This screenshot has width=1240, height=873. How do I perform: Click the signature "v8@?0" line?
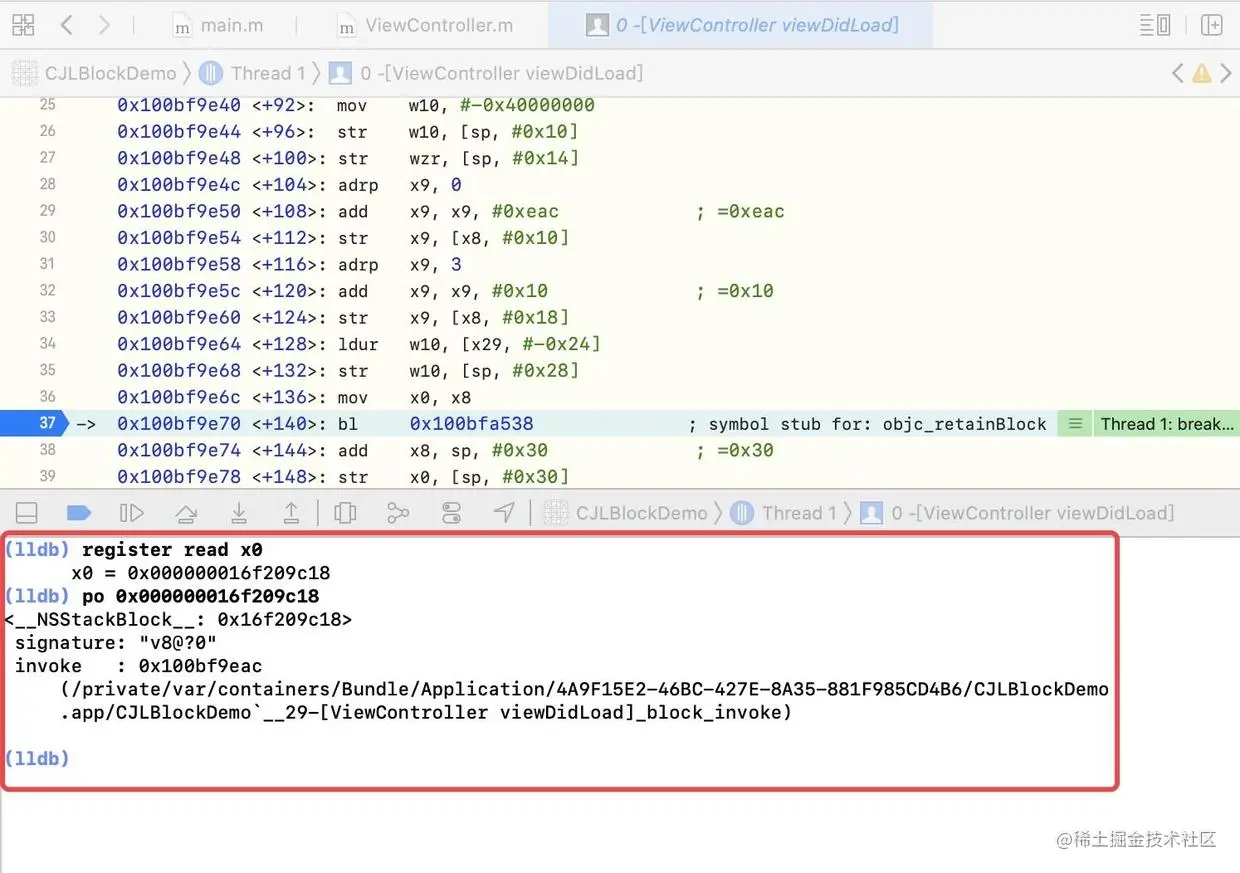click(116, 643)
